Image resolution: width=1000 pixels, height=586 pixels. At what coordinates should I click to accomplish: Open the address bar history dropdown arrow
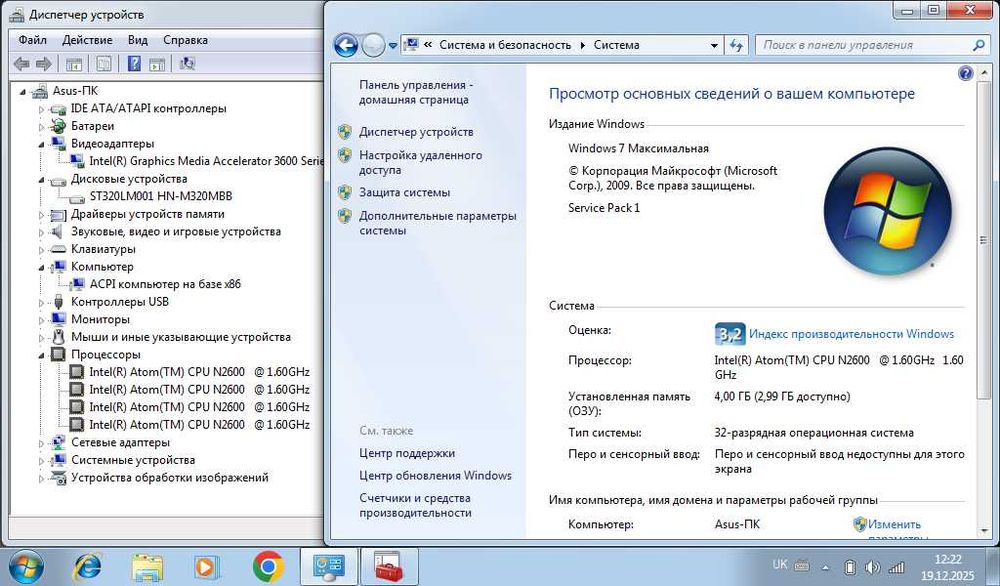pos(714,45)
